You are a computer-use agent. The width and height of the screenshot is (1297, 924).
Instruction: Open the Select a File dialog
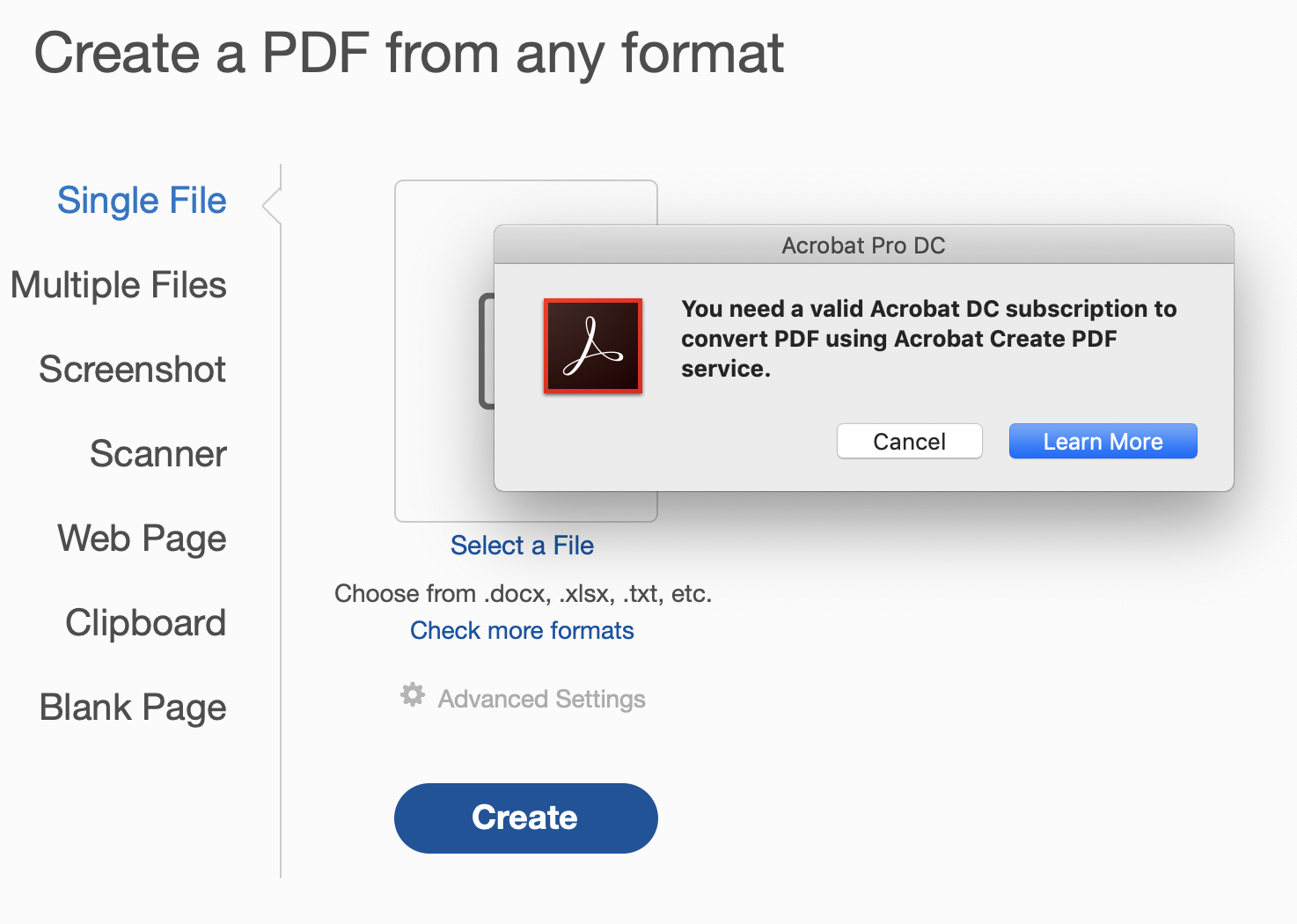click(522, 545)
